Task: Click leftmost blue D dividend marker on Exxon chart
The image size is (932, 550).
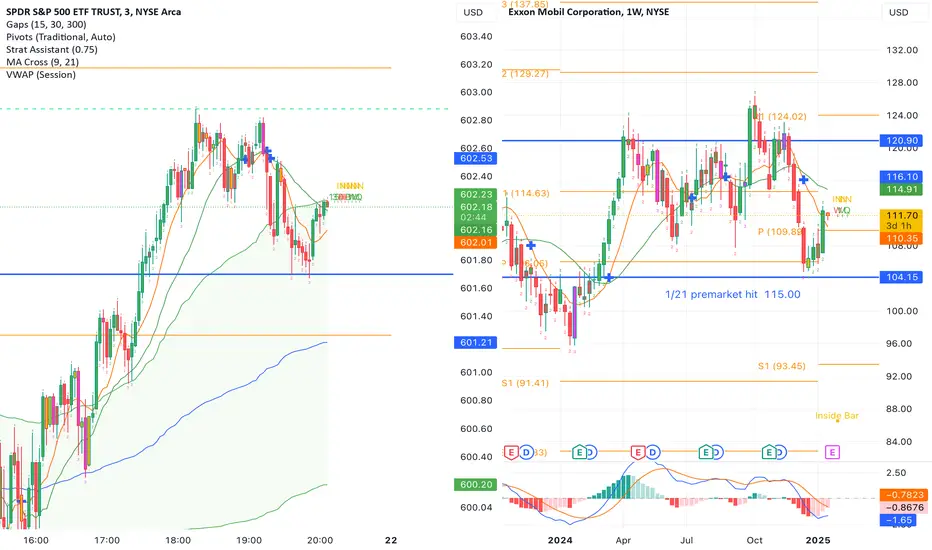Action: (526, 452)
